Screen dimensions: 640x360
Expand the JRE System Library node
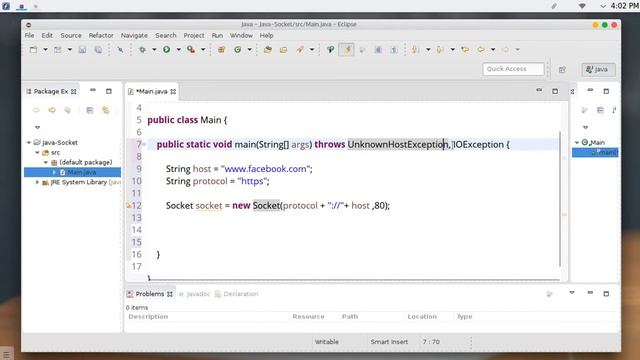click(37, 182)
